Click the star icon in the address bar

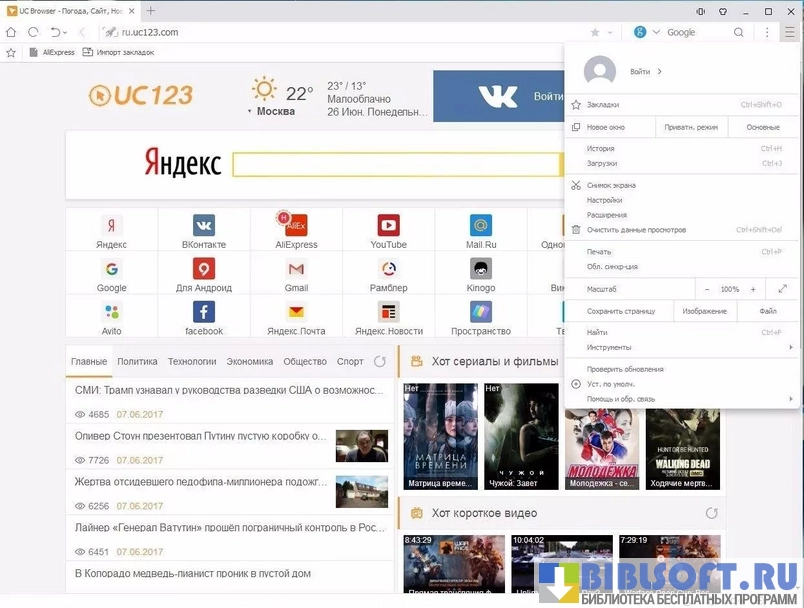pyautogui.click(x=595, y=32)
